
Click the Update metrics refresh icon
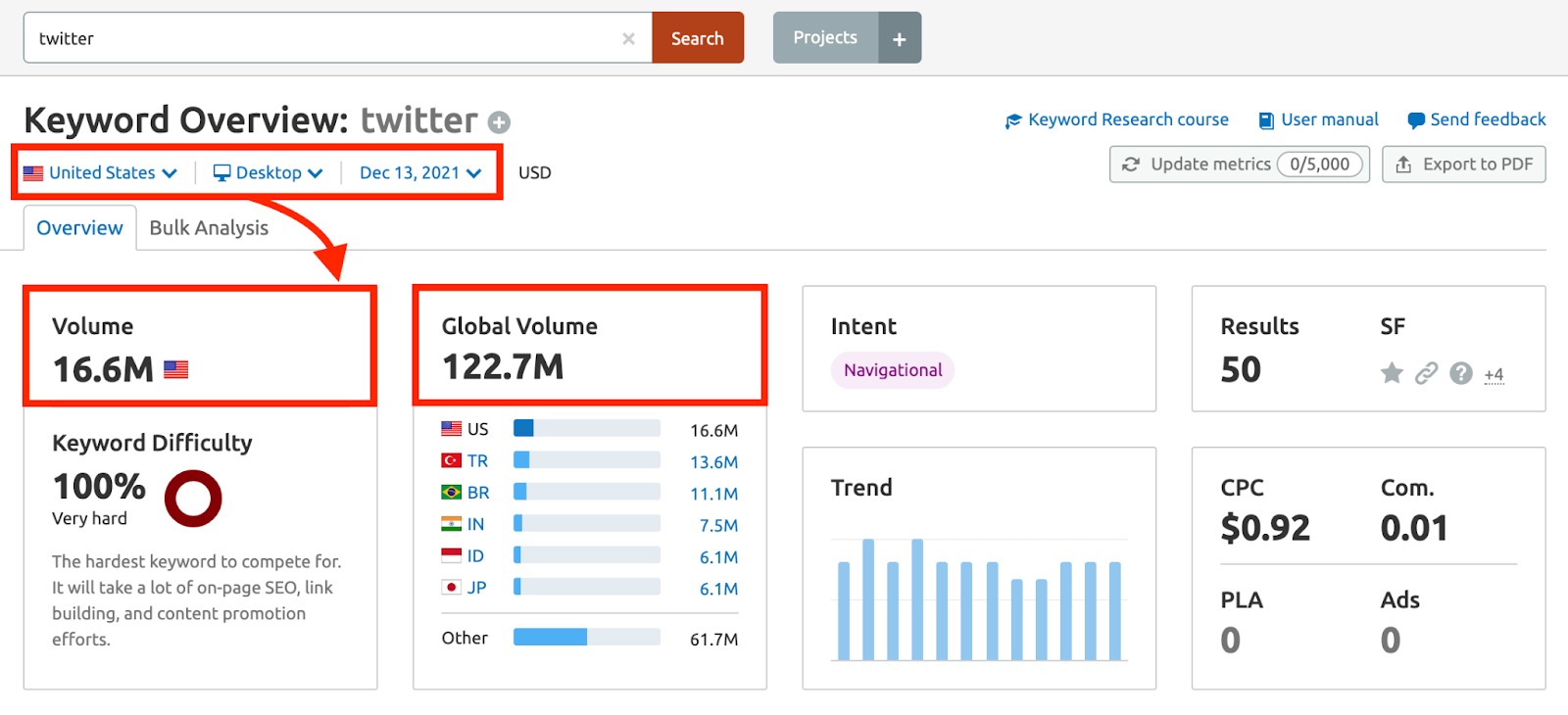coord(1131,165)
